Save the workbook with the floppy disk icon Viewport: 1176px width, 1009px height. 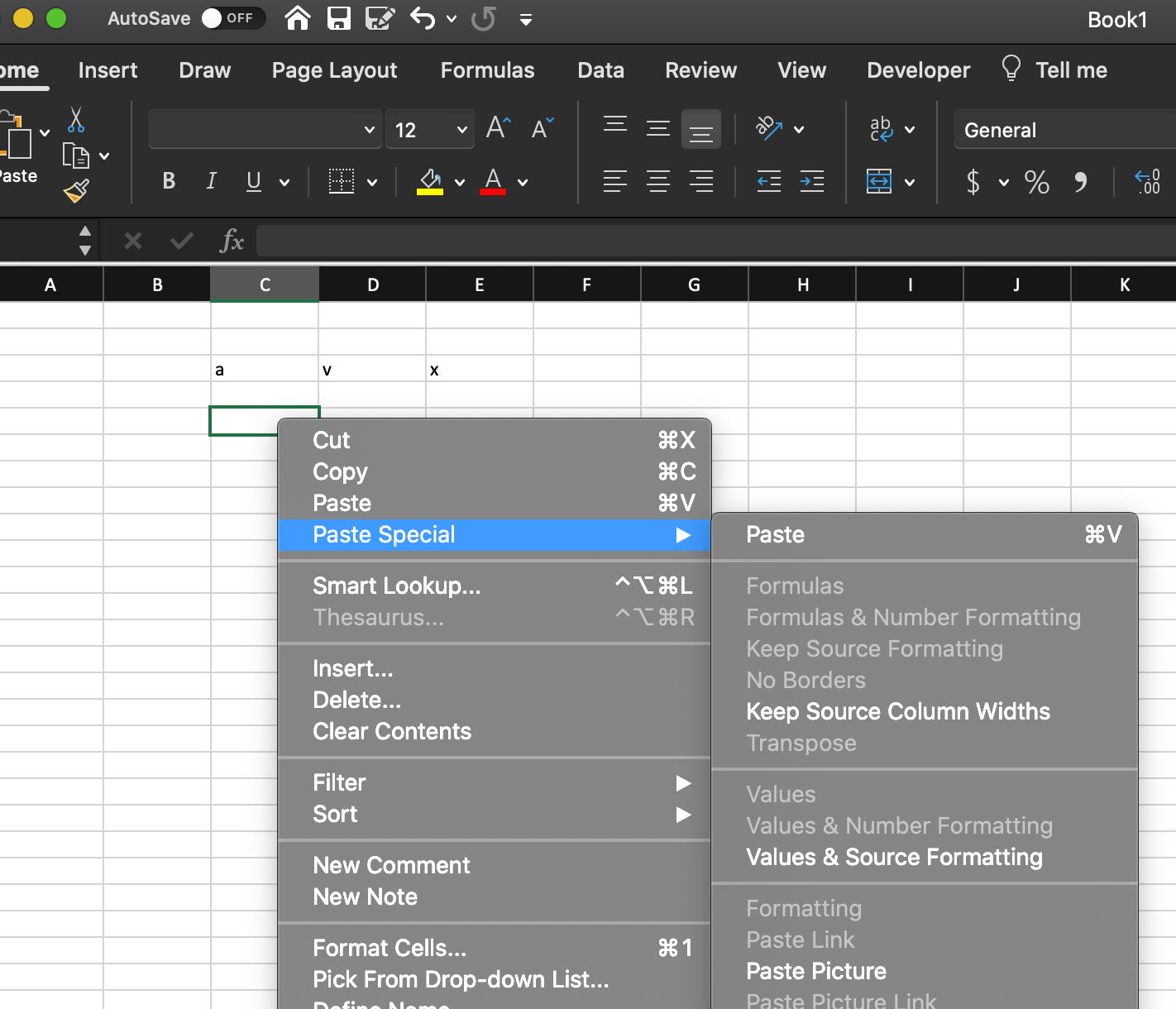coord(339,18)
